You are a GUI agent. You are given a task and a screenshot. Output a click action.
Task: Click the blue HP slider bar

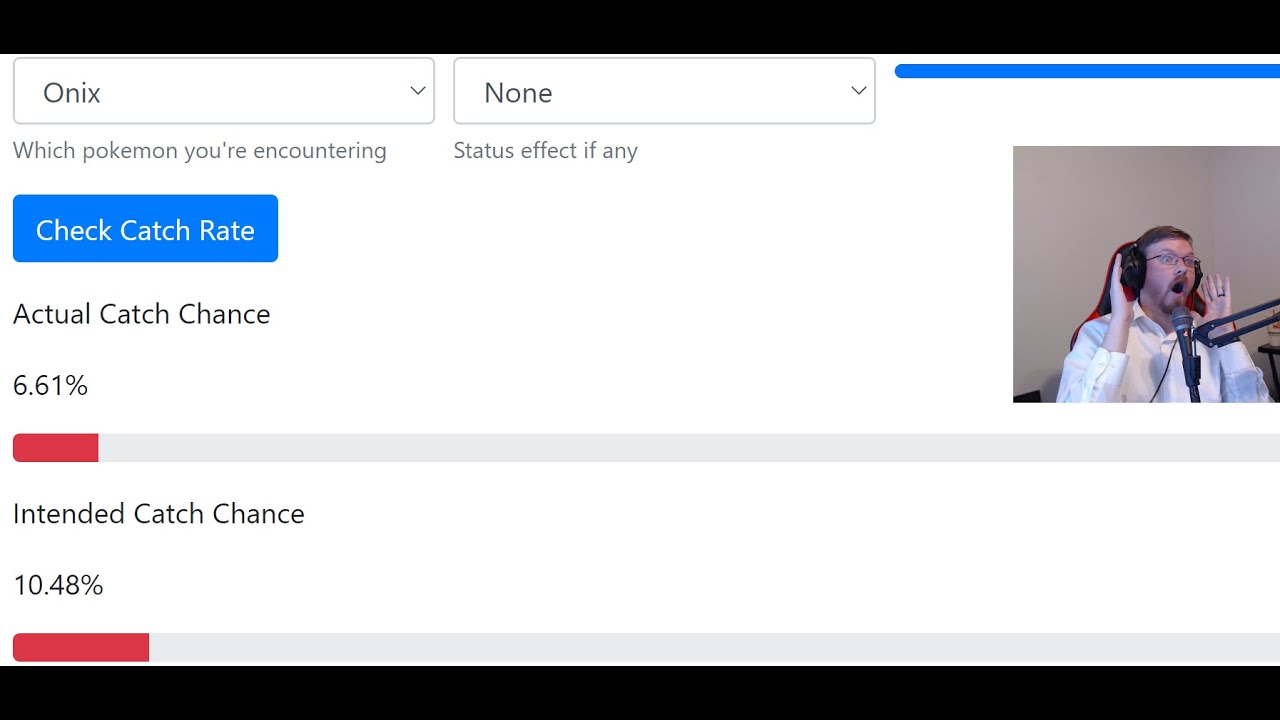pyautogui.click(x=1087, y=71)
